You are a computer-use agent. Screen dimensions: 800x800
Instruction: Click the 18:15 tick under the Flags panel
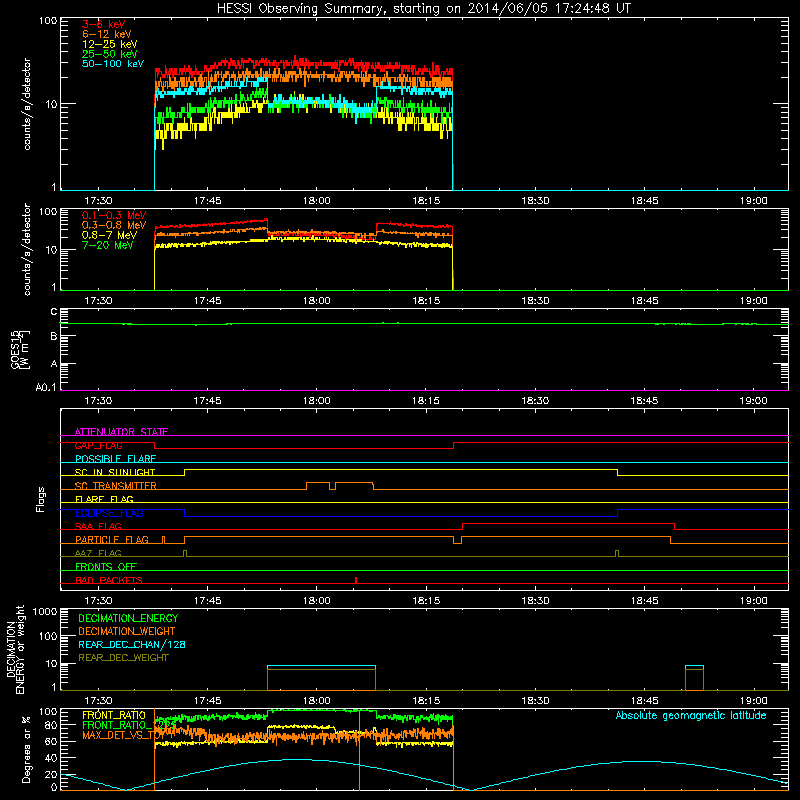pyautogui.click(x=426, y=601)
